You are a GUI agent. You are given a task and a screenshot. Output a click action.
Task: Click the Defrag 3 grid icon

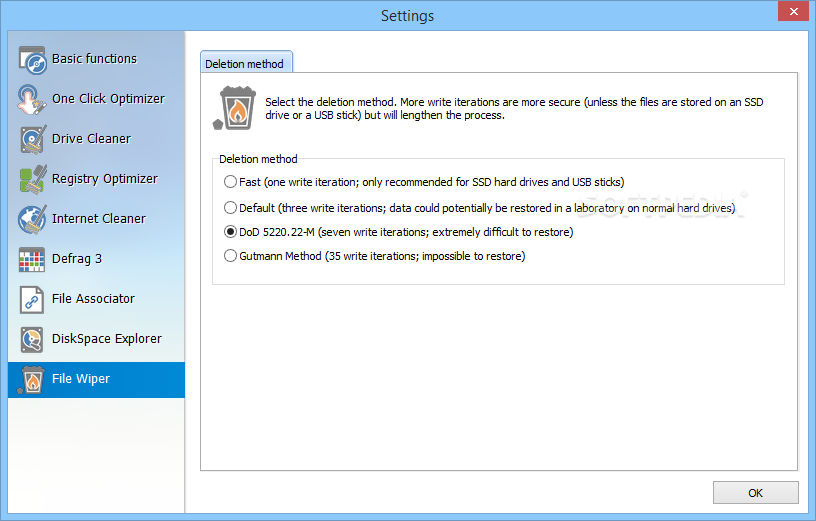coord(32,259)
